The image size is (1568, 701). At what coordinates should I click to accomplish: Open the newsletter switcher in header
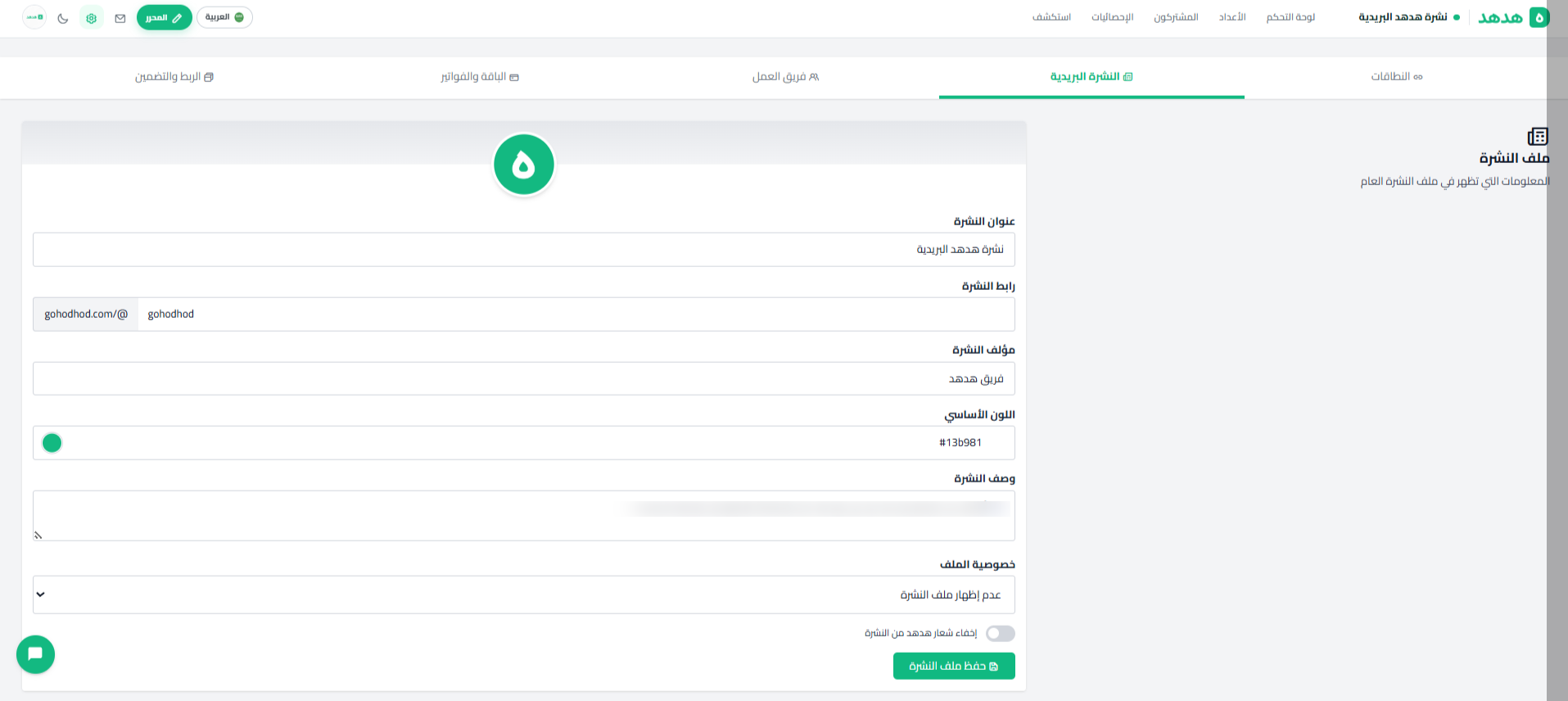(1408, 17)
